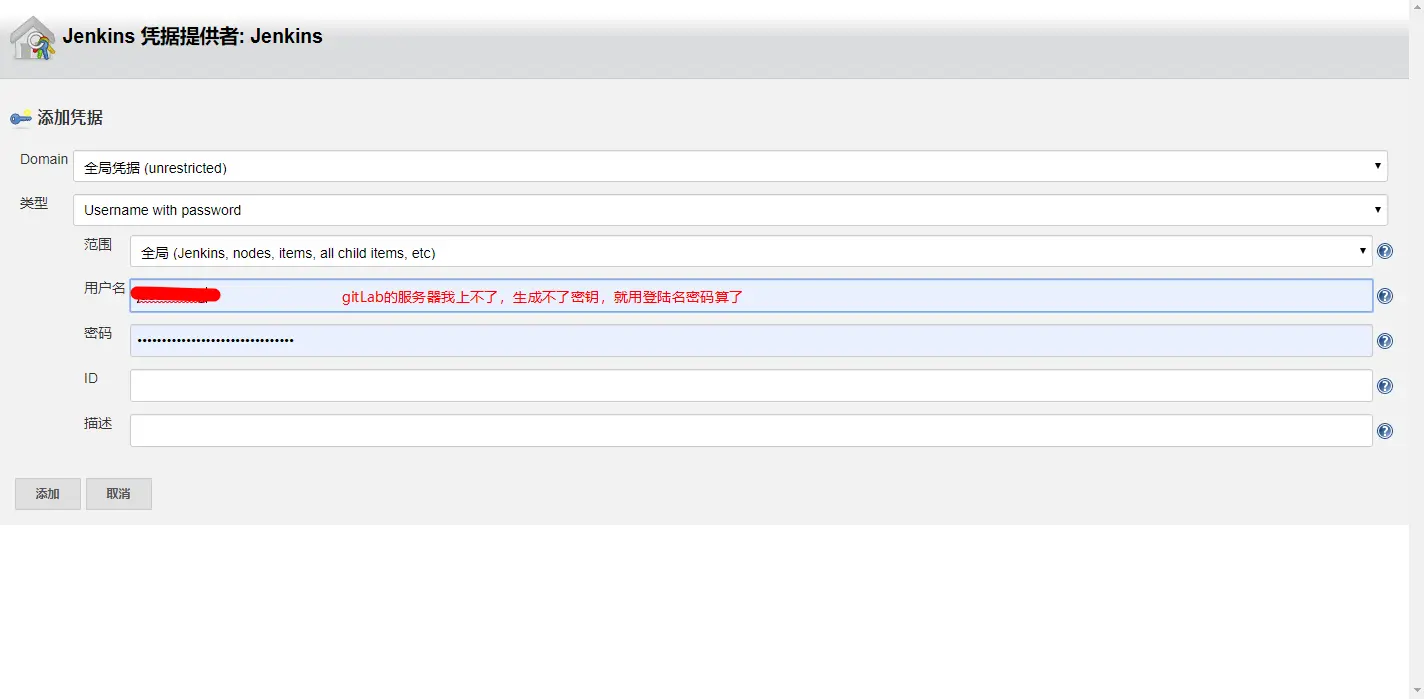Click the Jenkins credentials provider house icon
1424x699 pixels.
point(32,39)
